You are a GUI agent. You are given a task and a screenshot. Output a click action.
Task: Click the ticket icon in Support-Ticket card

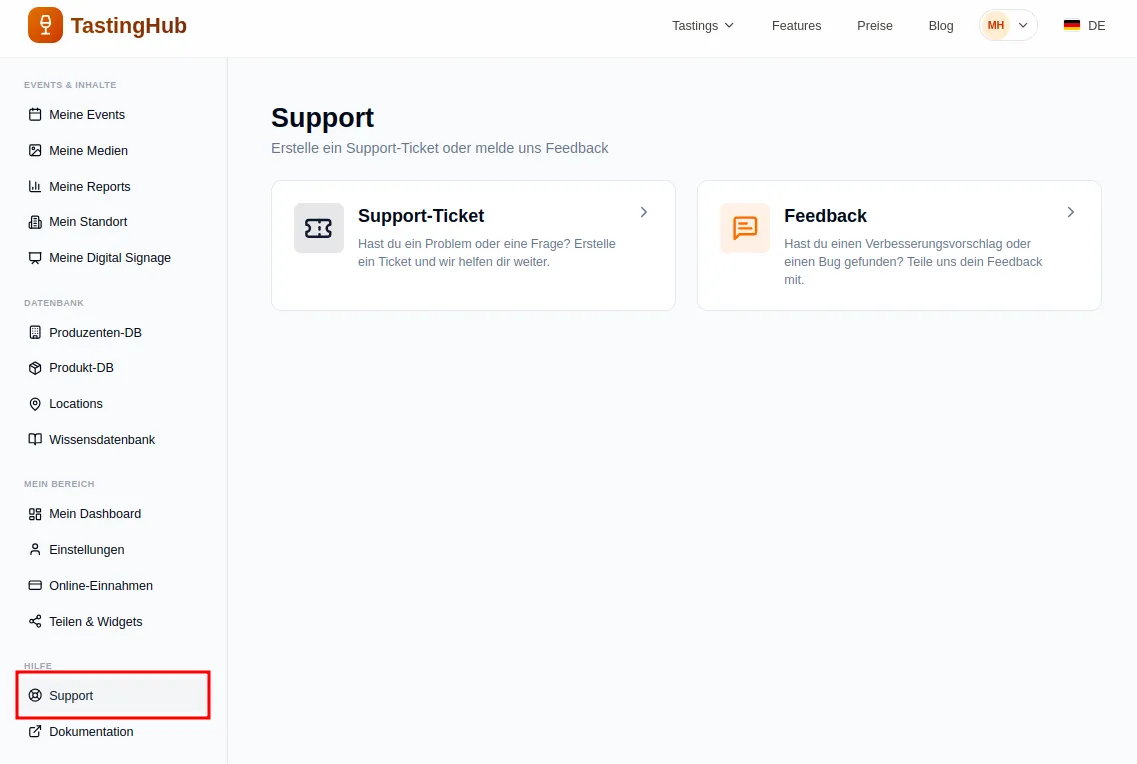click(x=318, y=228)
